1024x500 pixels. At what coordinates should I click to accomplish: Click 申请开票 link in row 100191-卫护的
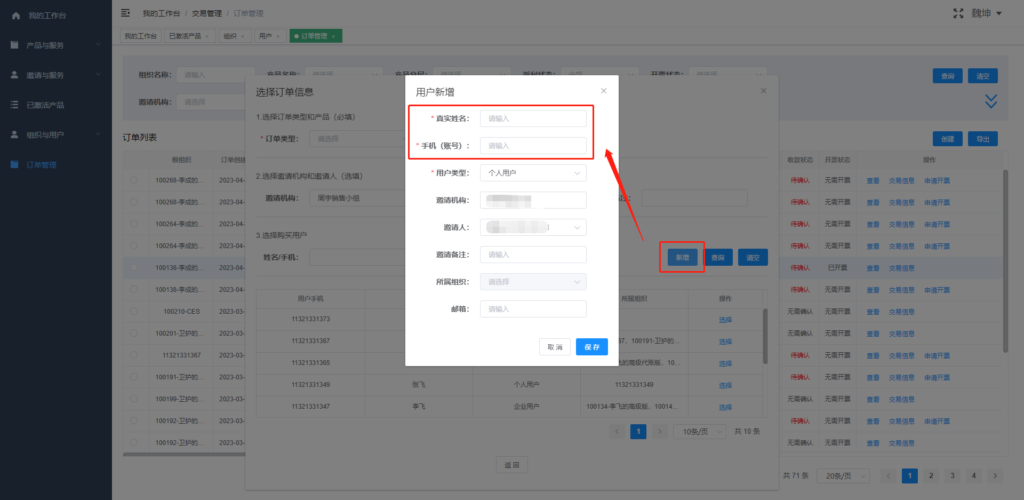936,377
